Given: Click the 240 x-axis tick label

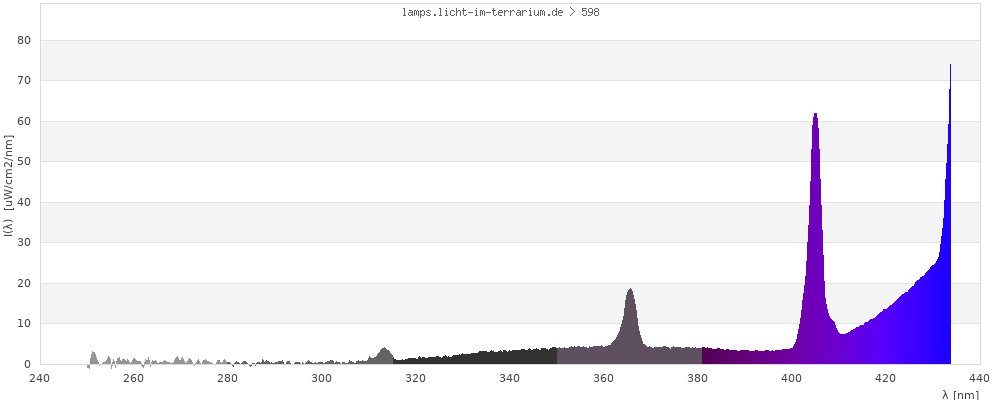Looking at the screenshot, I should coord(39,378).
